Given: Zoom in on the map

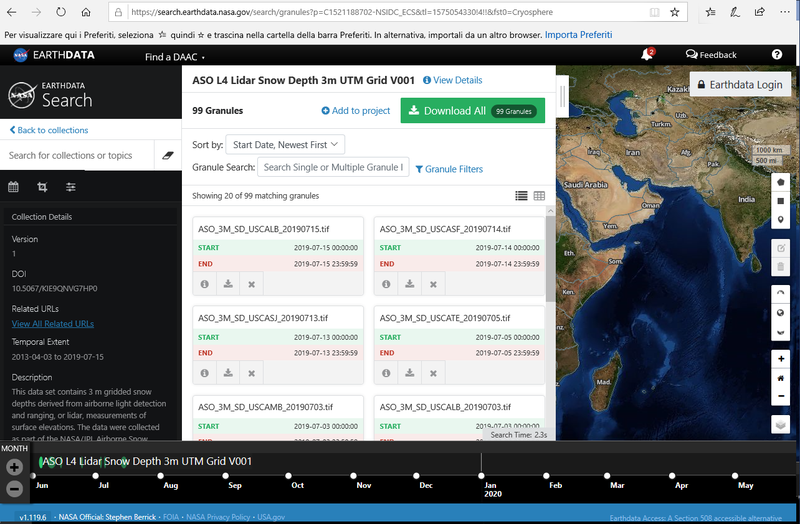Looking at the screenshot, I should tap(781, 359).
